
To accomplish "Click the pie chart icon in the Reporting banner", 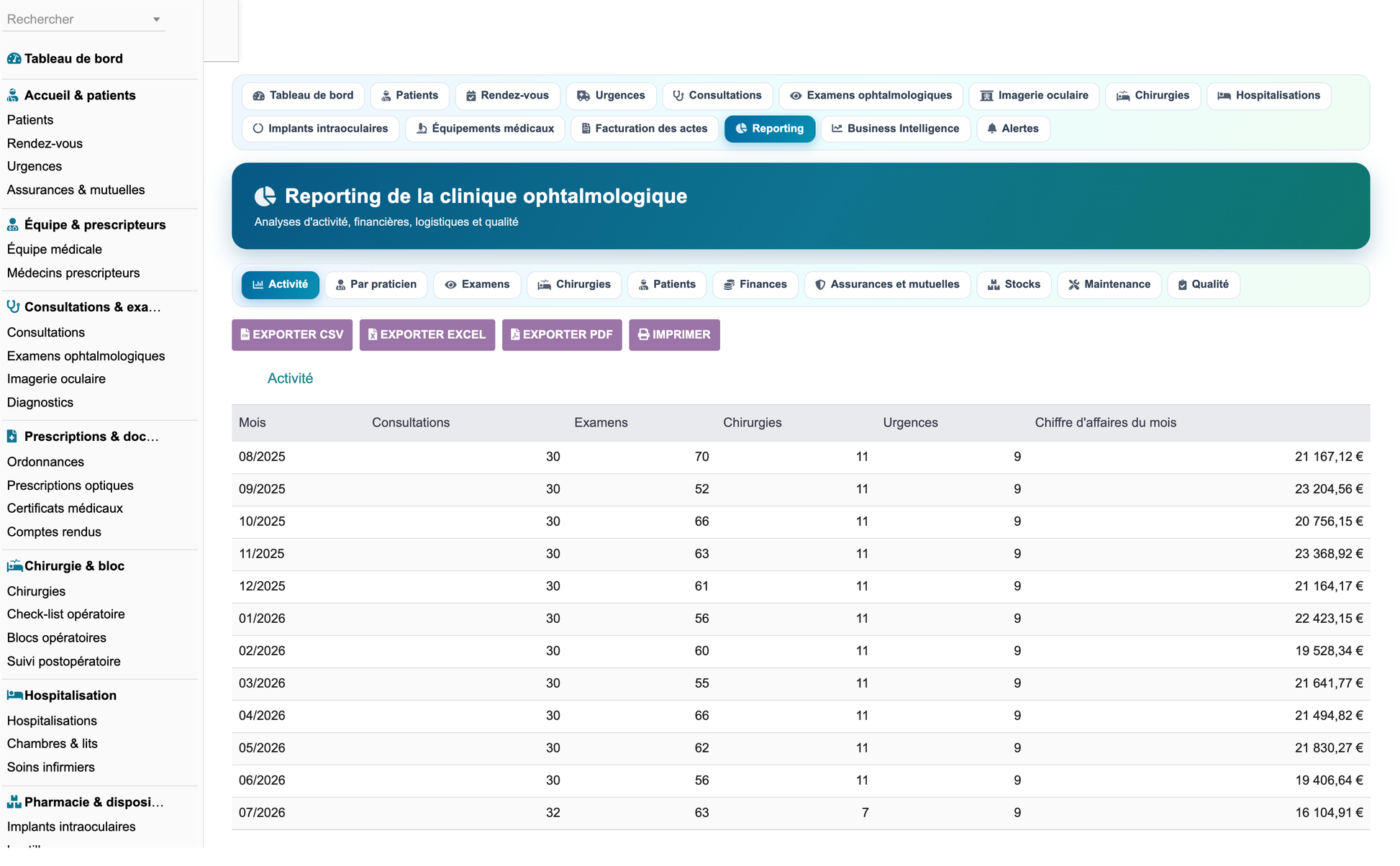I will [x=265, y=196].
